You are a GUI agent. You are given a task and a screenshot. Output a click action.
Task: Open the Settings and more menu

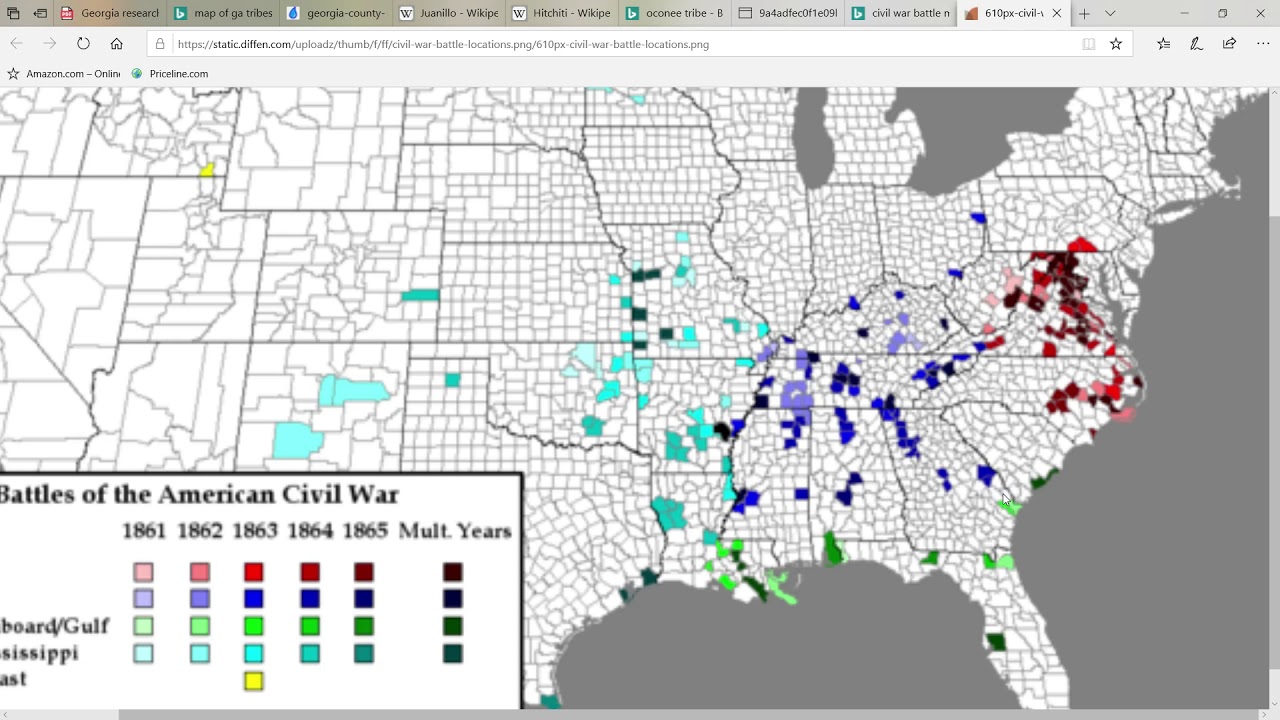[1262, 44]
